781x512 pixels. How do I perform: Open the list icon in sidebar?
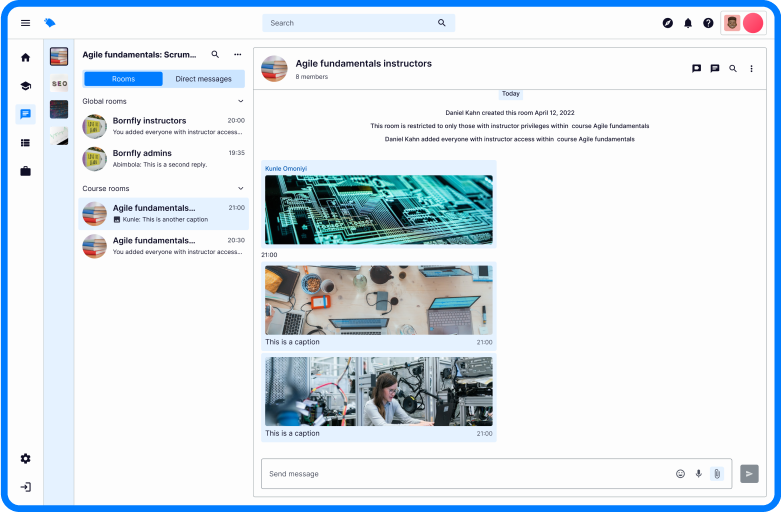coord(25,143)
